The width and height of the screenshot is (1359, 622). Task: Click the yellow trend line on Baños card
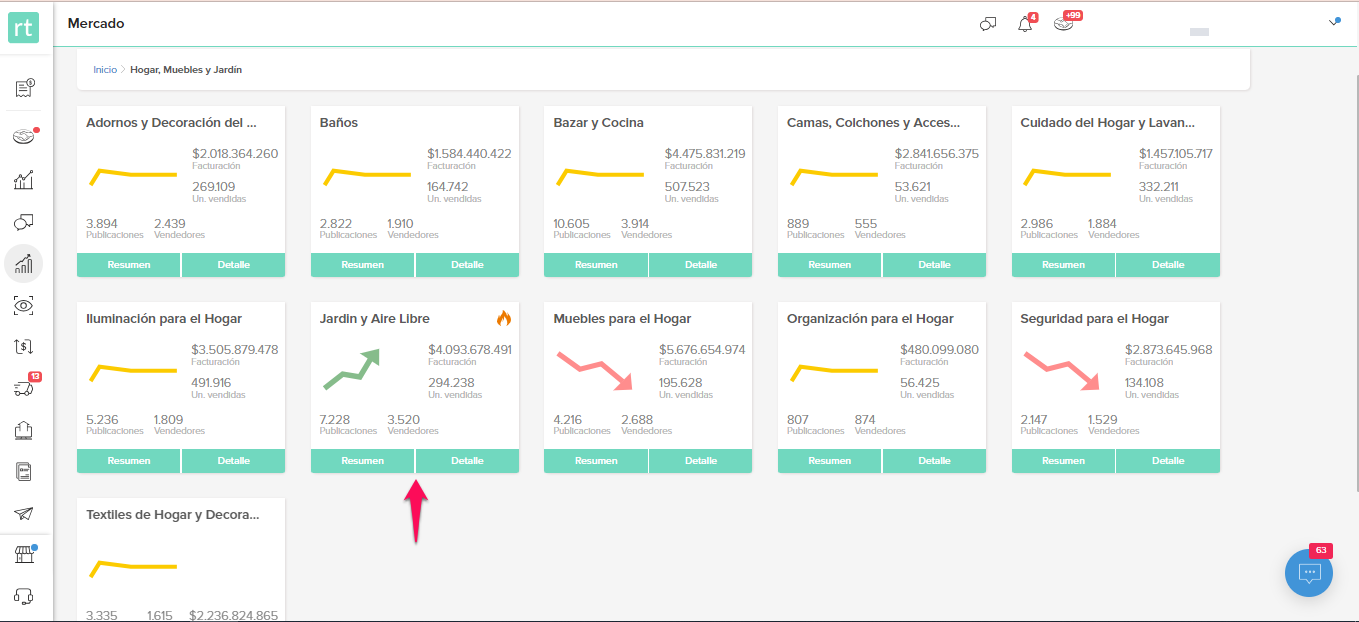coord(366,176)
